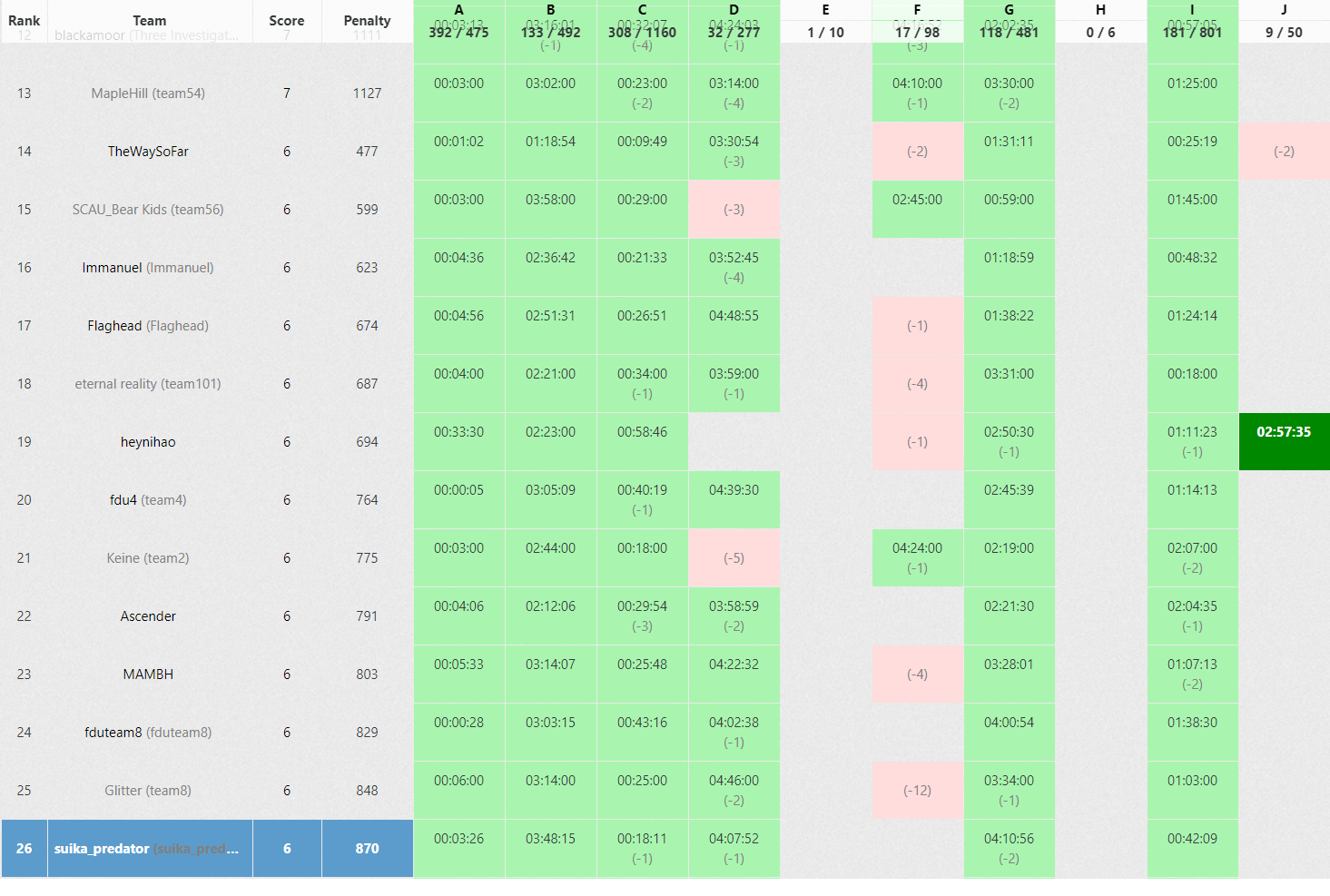Click TheWaySoFar's pink (-2) cell under J
Image resolution: width=1330 pixels, height=896 pixels.
[1284, 152]
